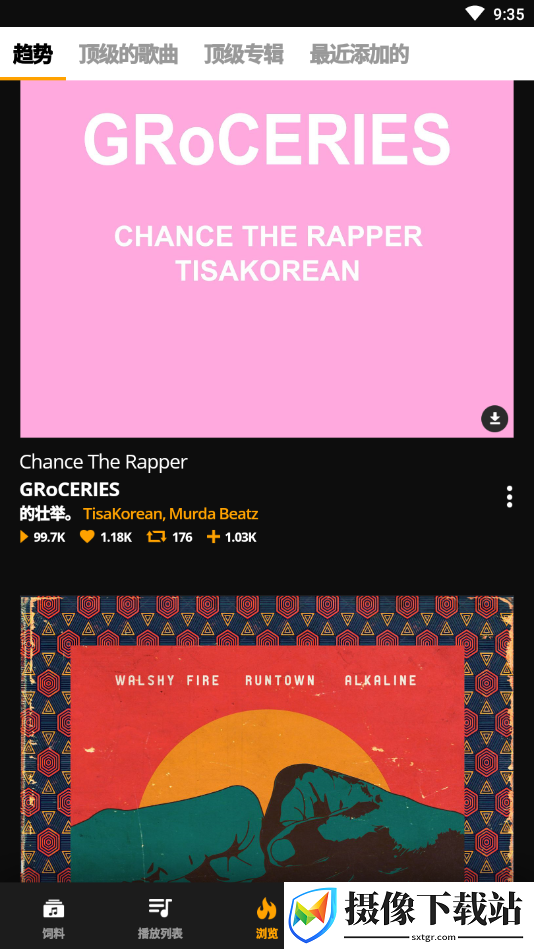
Task: Switch to the 顶级的歌曲 tab
Action: (128, 54)
